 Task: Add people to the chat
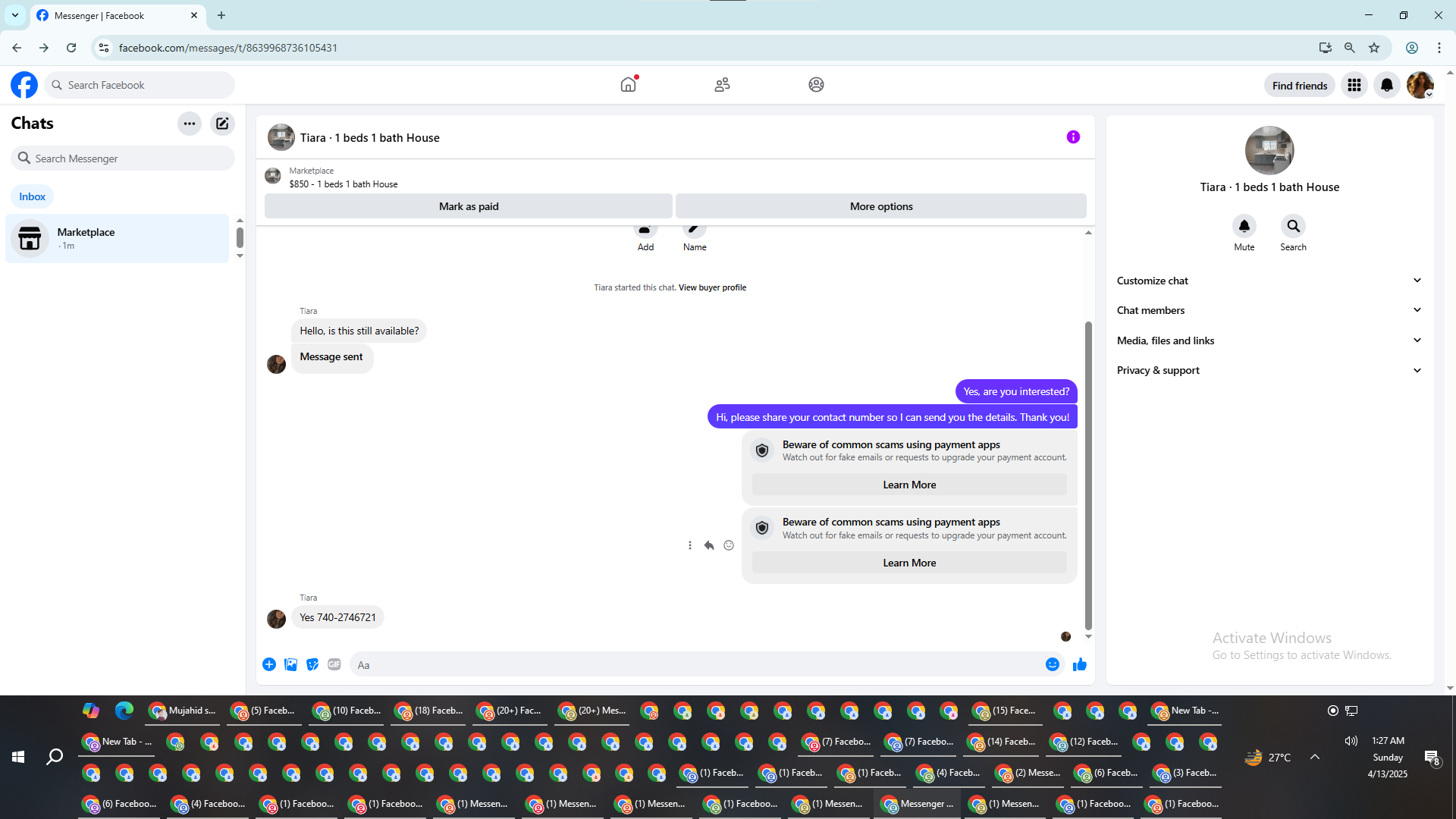pos(645,237)
